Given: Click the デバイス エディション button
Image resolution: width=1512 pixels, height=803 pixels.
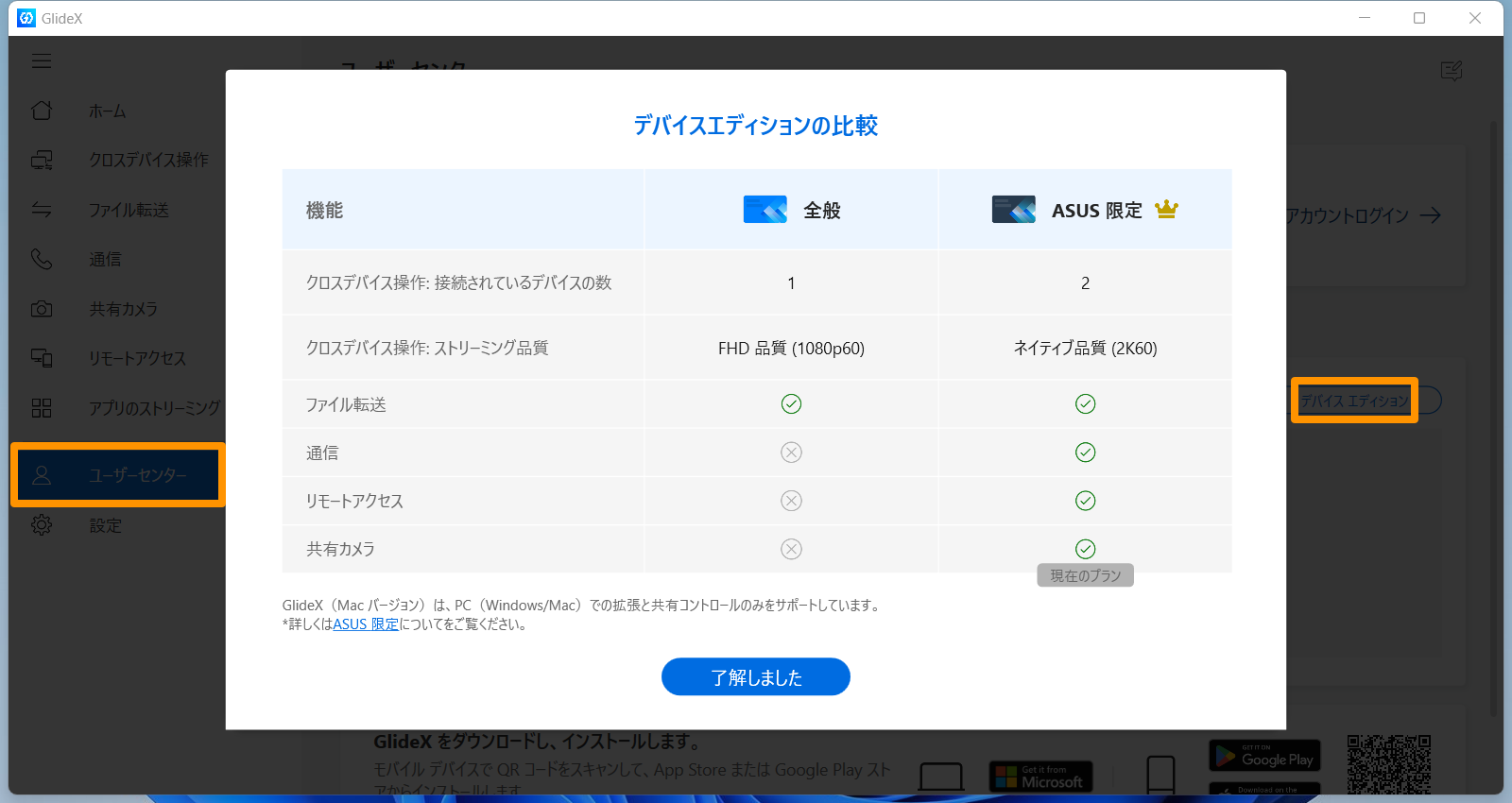Looking at the screenshot, I should tap(1354, 401).
